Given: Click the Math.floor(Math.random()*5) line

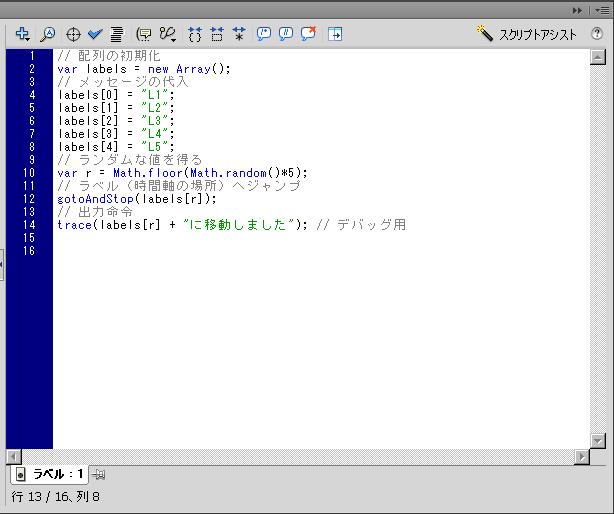Looking at the screenshot, I should [182, 173].
